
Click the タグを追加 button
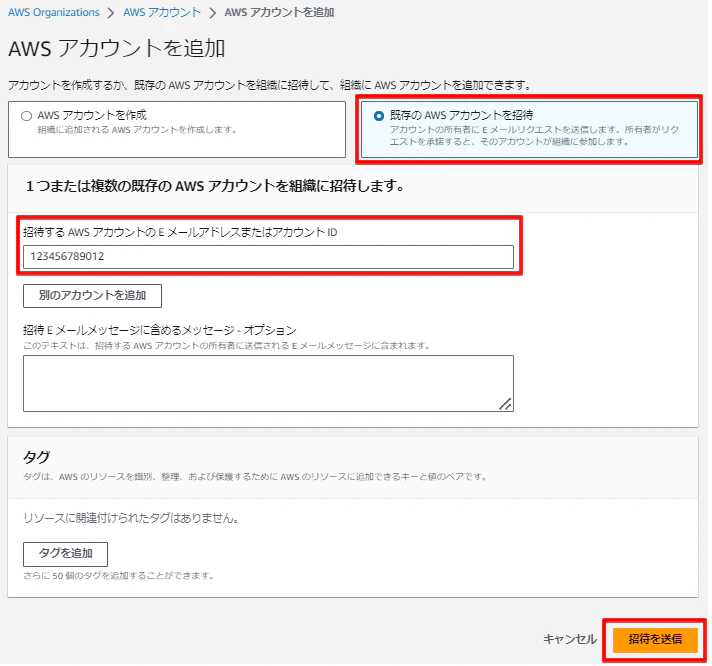click(x=65, y=553)
